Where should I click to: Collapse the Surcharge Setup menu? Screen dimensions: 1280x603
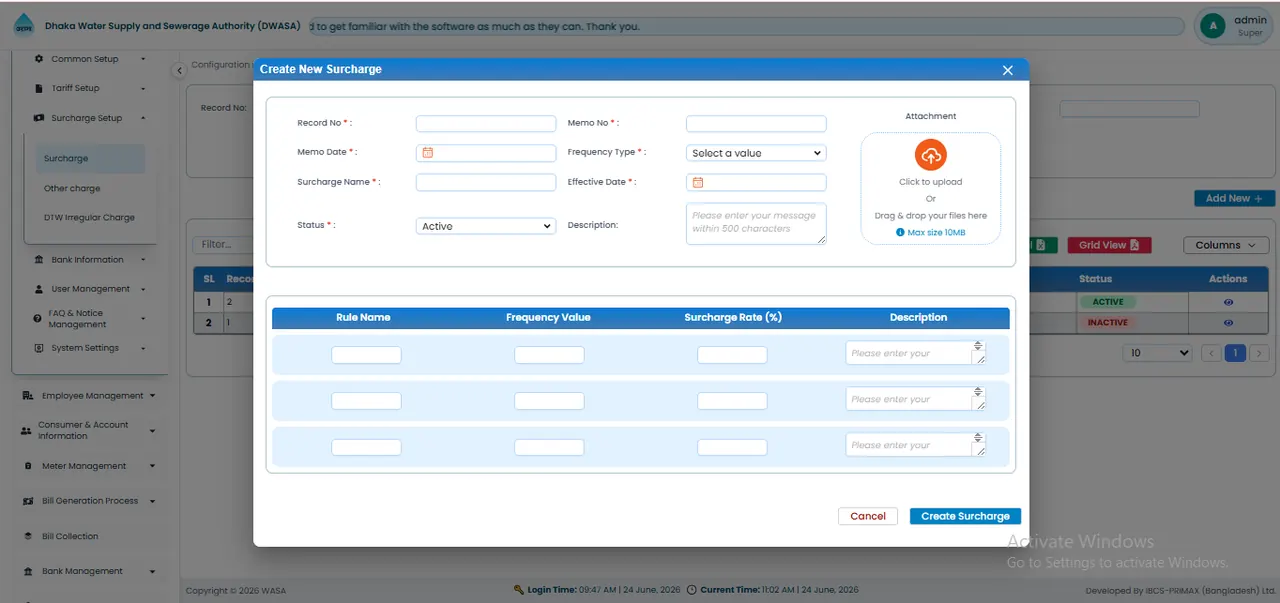[x=143, y=118]
